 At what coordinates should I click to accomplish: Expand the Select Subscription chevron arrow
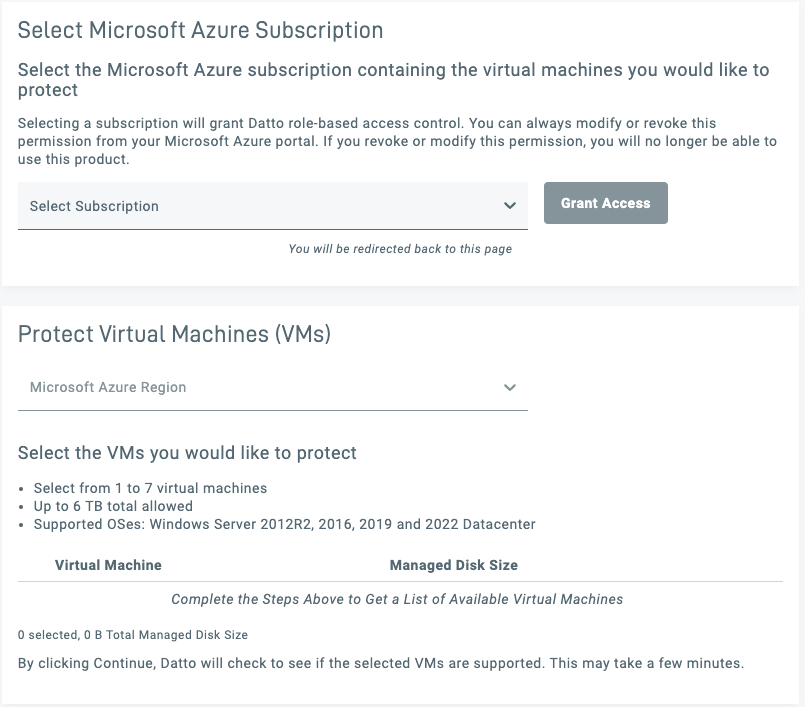point(510,206)
